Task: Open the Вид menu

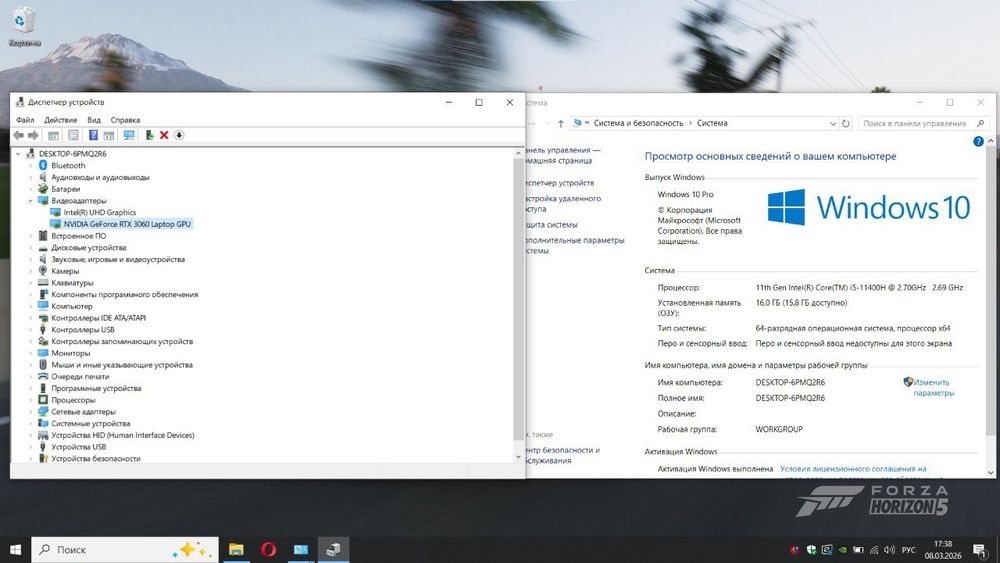Action: 94,120
